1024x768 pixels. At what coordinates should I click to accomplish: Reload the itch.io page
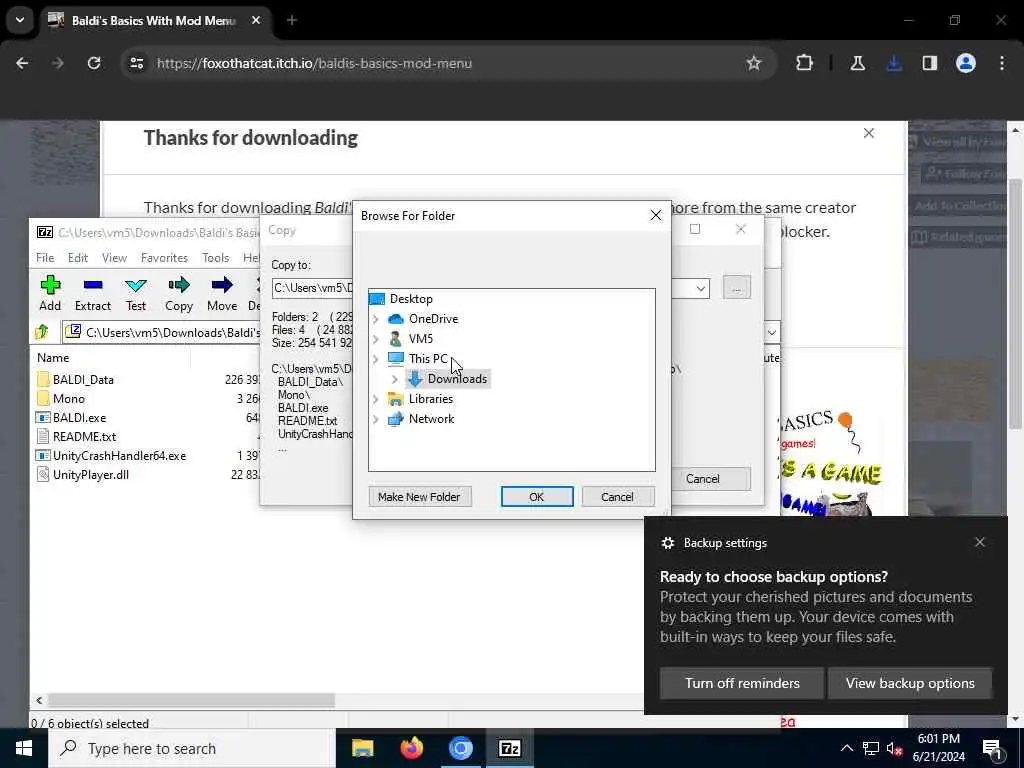click(x=94, y=63)
